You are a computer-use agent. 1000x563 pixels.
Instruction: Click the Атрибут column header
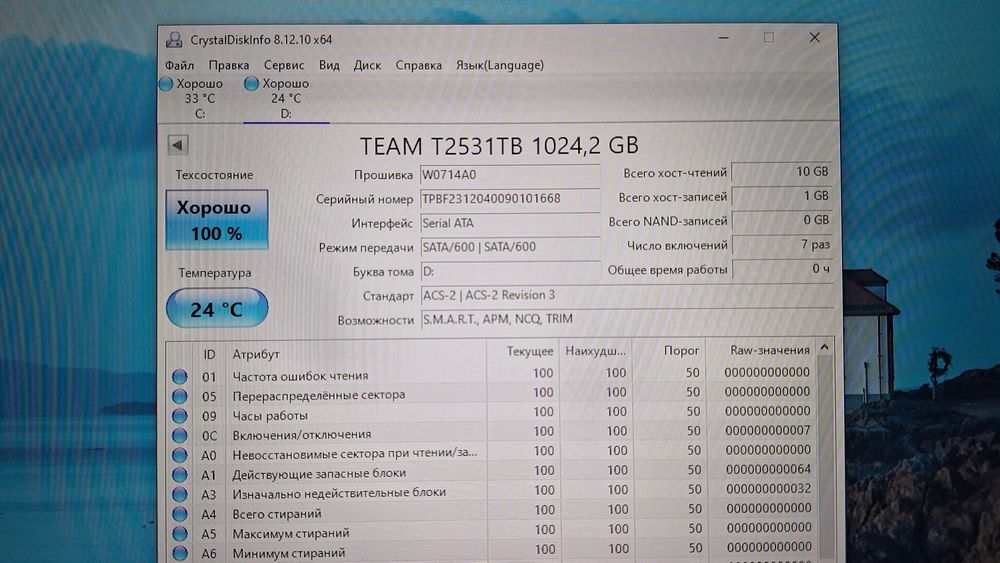click(355, 354)
